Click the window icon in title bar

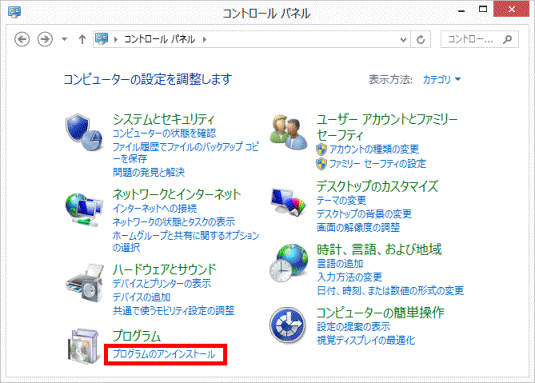click(14, 12)
